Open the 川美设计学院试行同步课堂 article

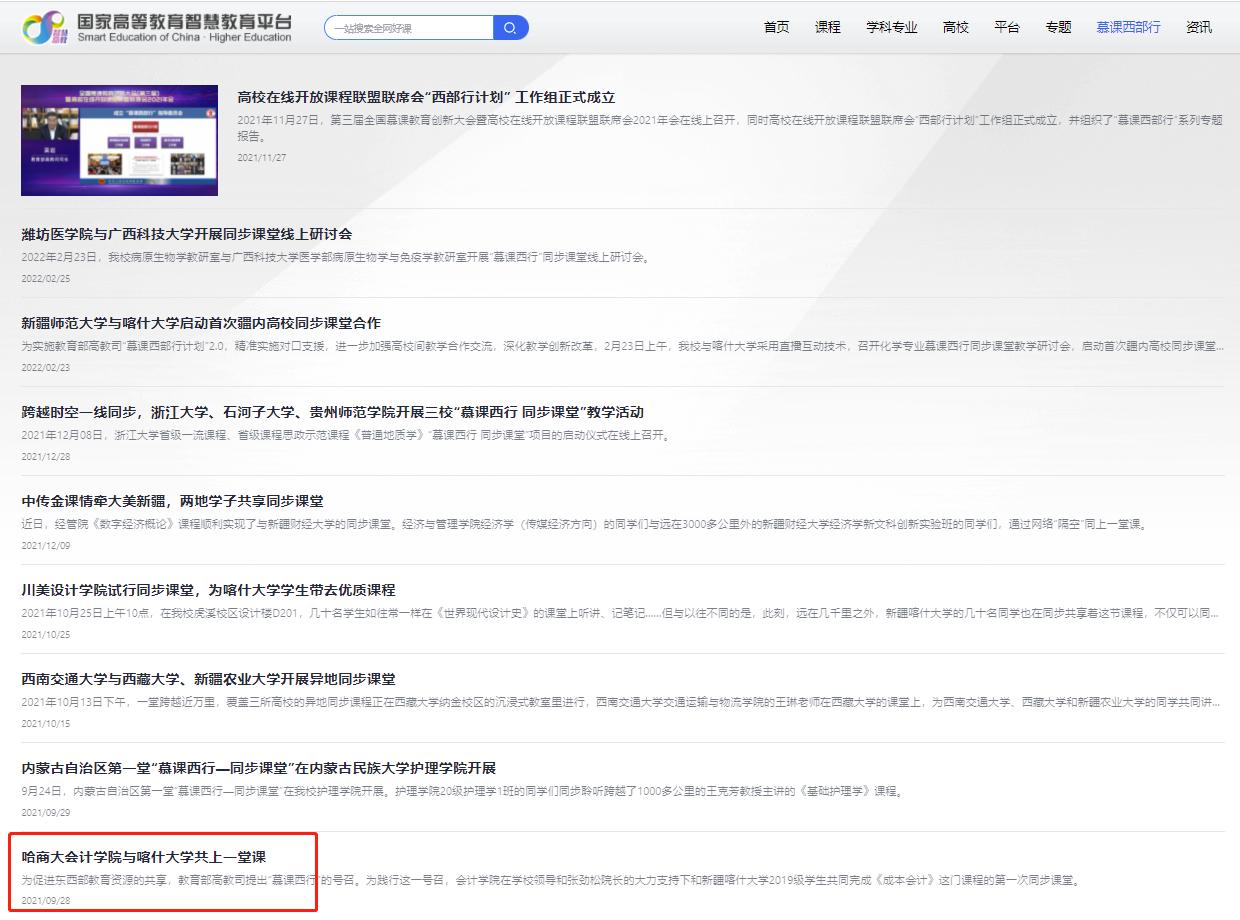point(208,590)
